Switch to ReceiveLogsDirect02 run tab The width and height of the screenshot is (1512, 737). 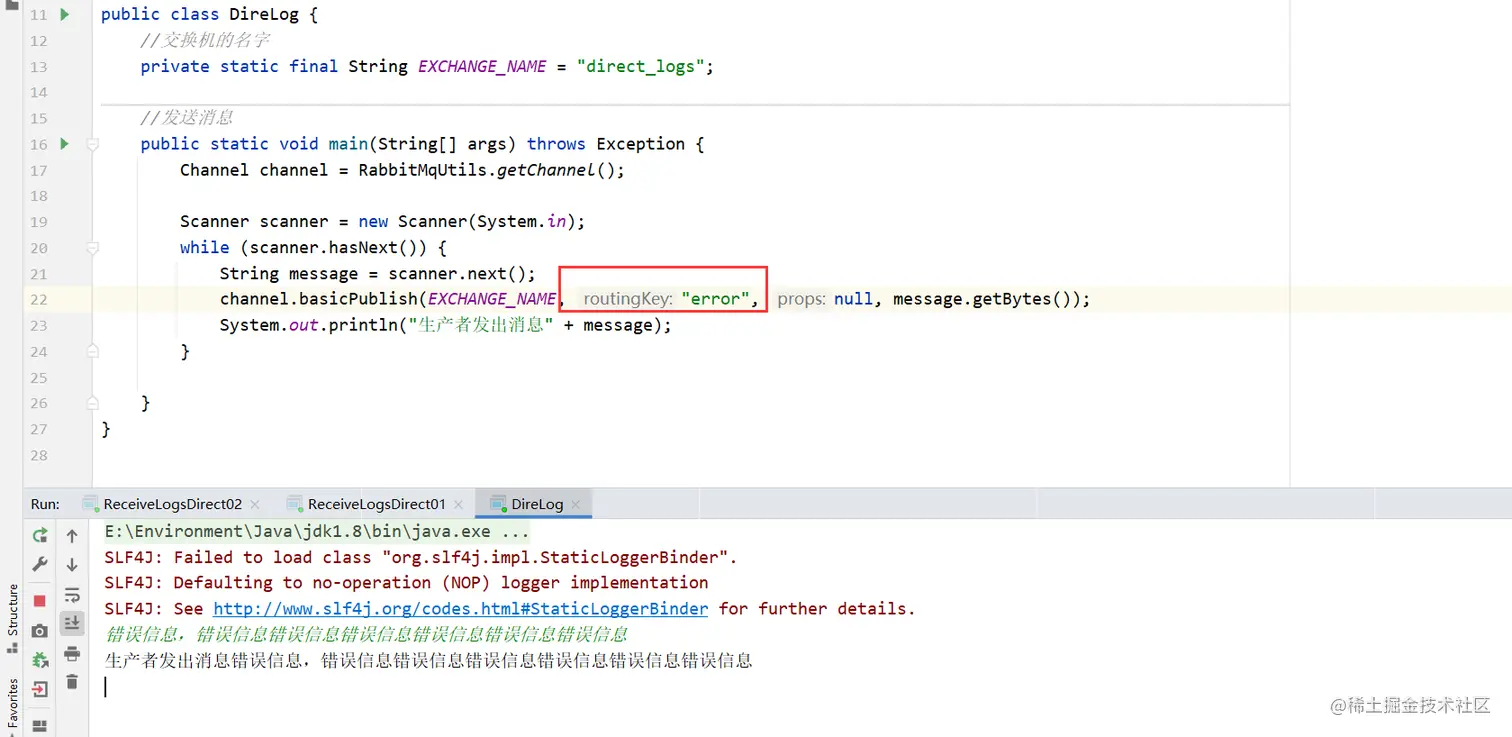(172, 504)
